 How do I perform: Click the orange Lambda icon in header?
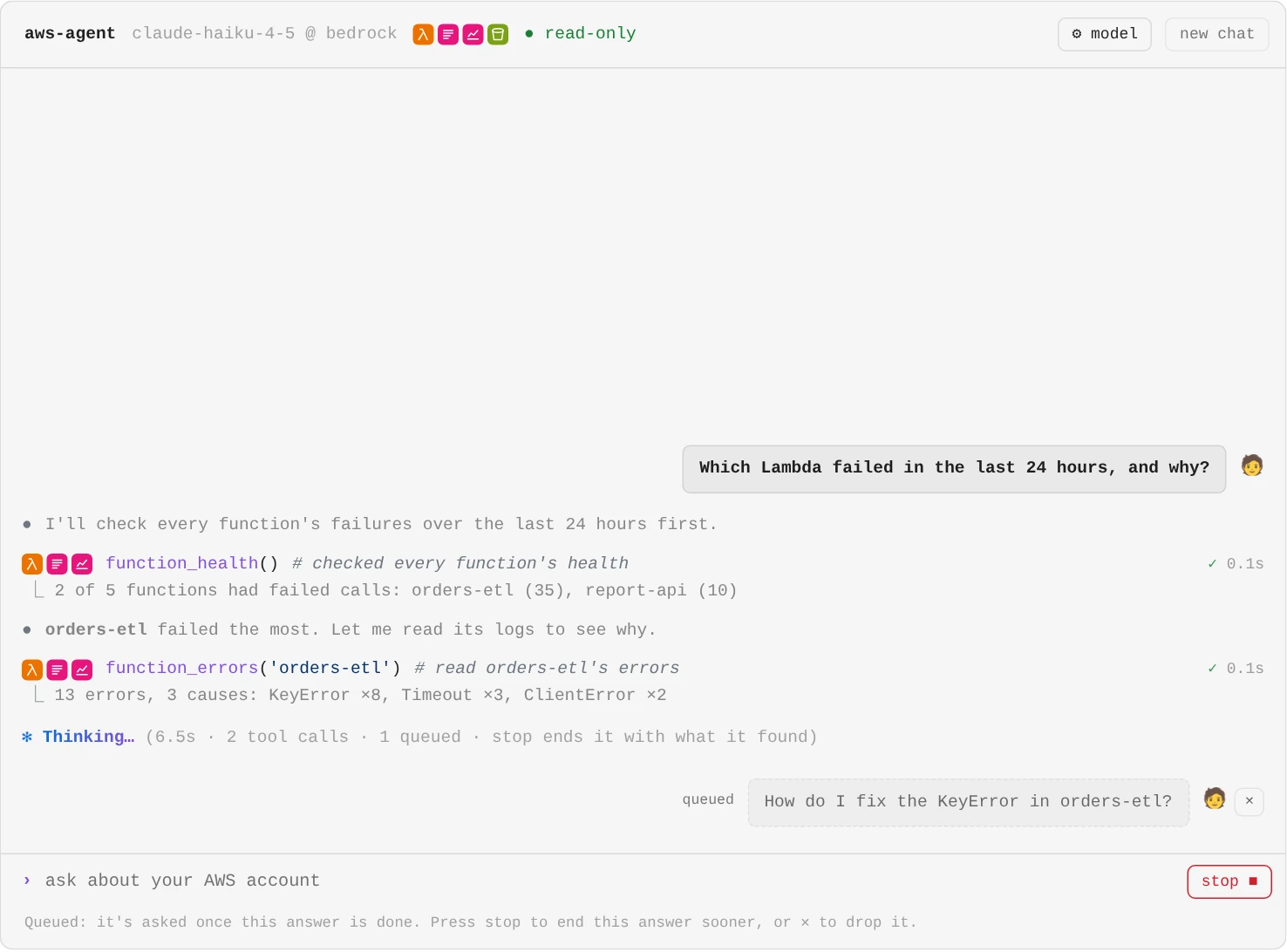click(x=423, y=34)
